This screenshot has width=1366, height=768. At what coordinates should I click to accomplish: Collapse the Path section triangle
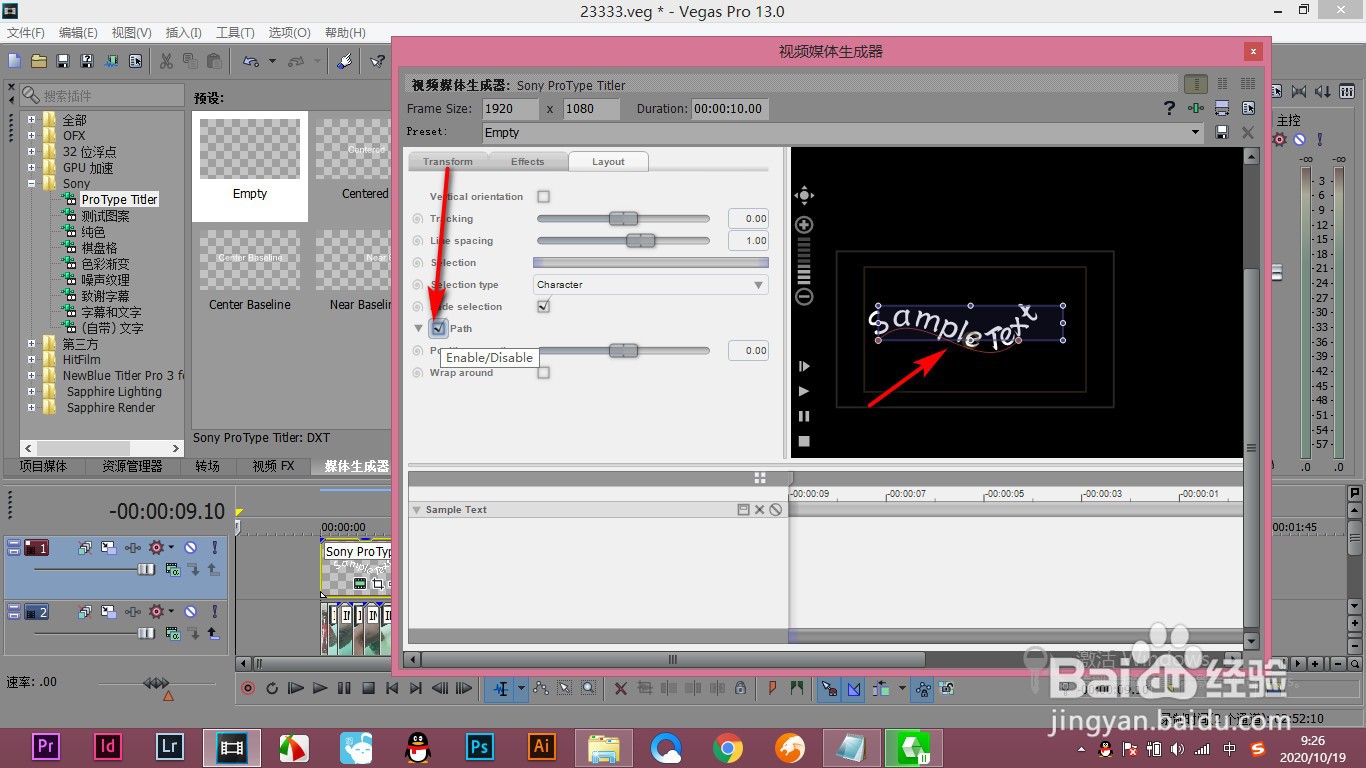pos(419,328)
